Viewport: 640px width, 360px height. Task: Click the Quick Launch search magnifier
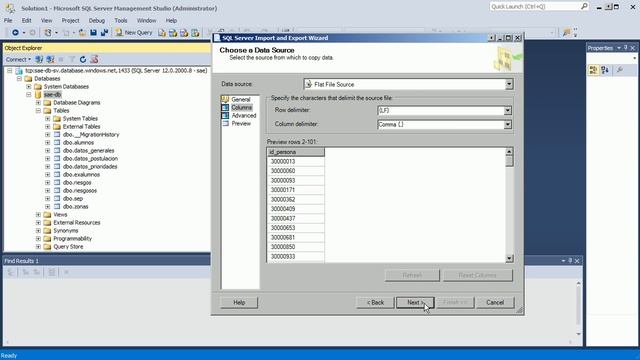pos(584,7)
